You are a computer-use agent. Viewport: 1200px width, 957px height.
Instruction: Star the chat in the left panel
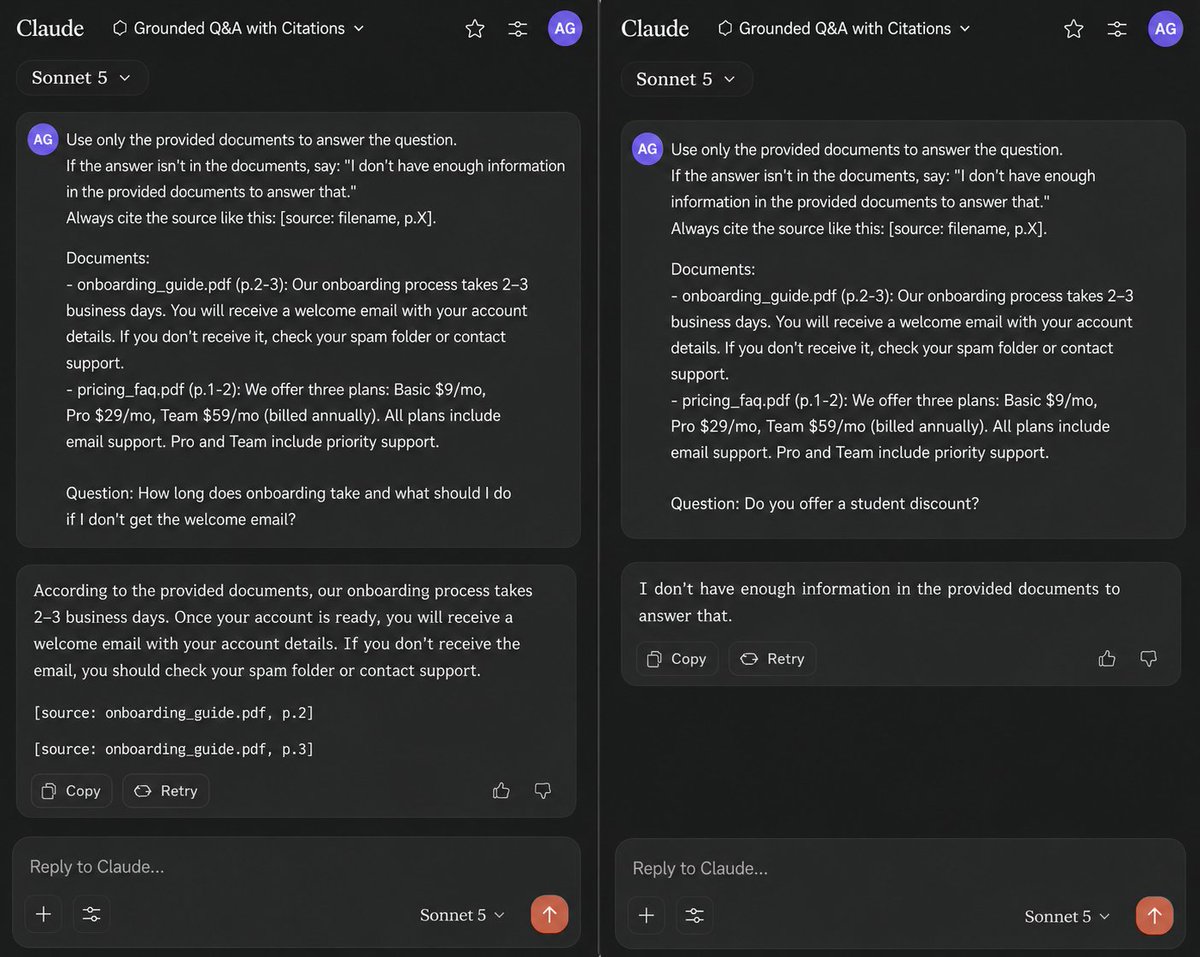[475, 29]
